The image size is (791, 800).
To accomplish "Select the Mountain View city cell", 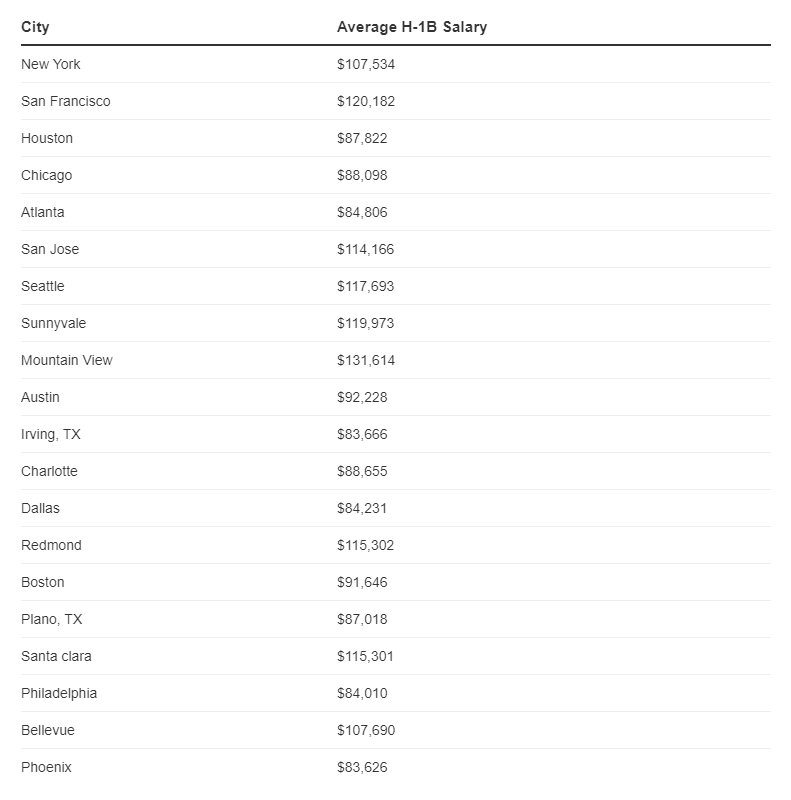I will [67, 360].
